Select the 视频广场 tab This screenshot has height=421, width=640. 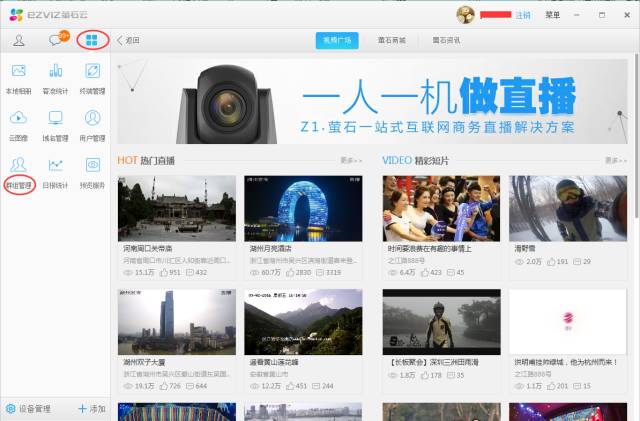pos(337,40)
